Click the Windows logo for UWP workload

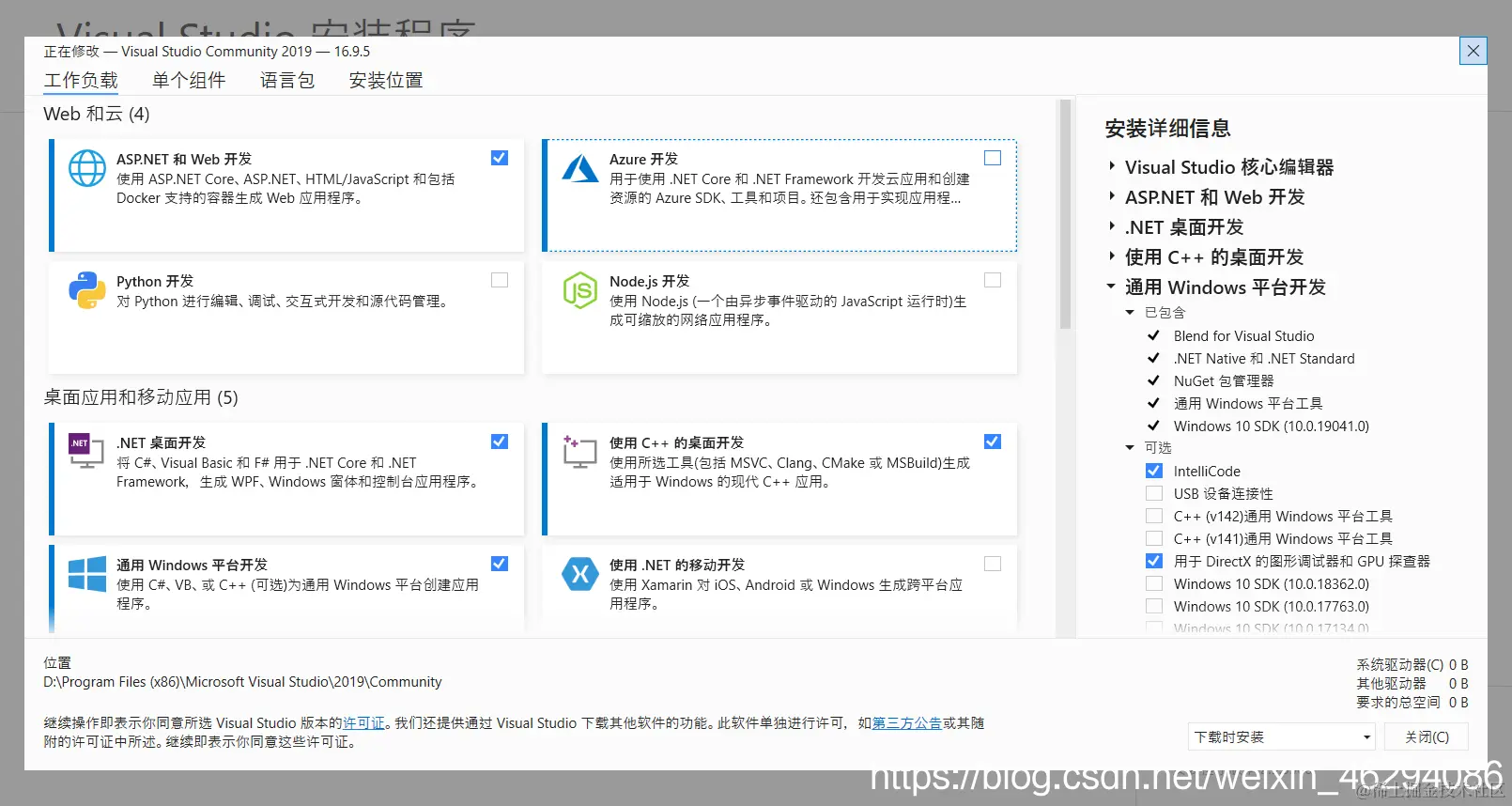[87, 574]
